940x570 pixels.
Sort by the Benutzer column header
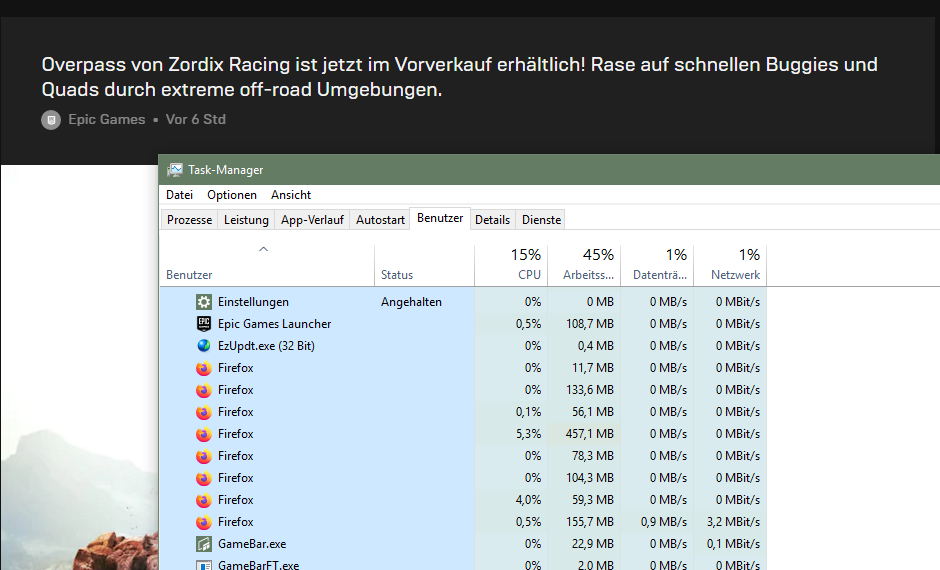(x=267, y=266)
